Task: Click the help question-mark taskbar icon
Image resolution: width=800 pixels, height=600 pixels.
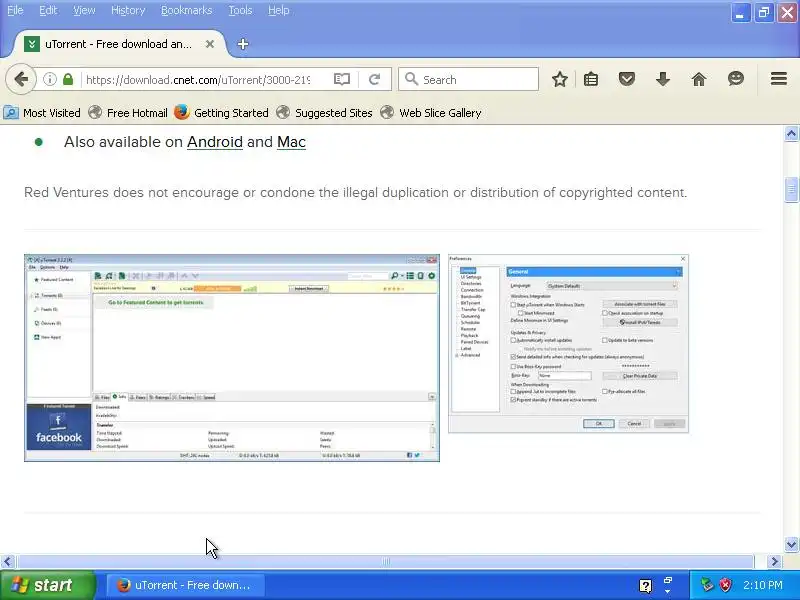Action: click(x=645, y=586)
